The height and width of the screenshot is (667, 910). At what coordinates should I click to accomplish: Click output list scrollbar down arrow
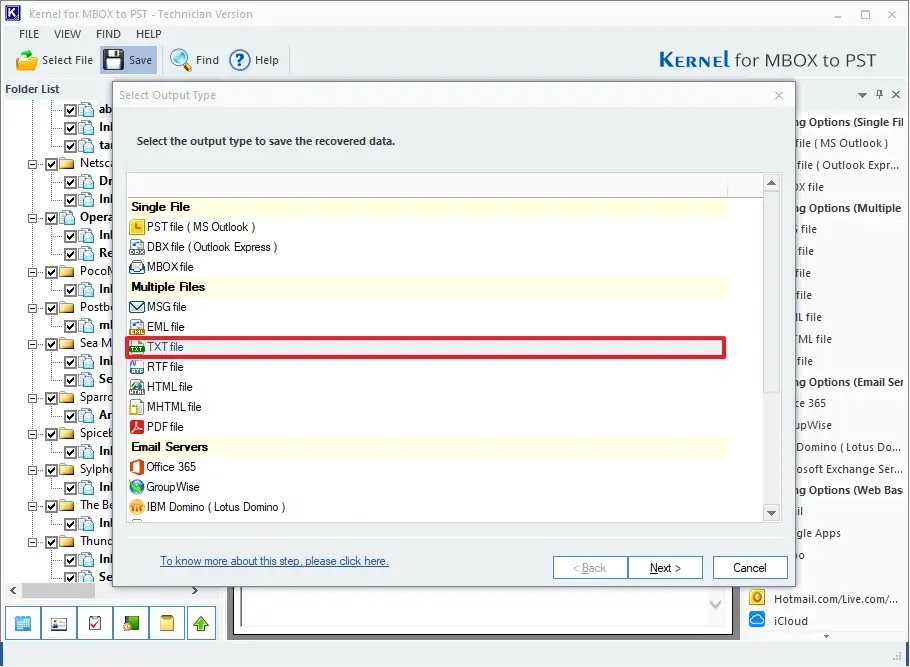click(x=771, y=513)
